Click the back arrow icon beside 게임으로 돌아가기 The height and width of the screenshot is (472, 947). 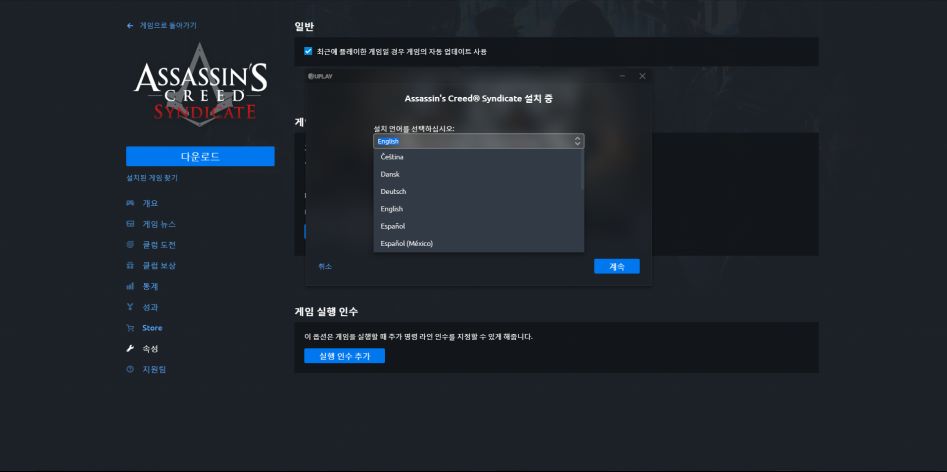pos(130,26)
